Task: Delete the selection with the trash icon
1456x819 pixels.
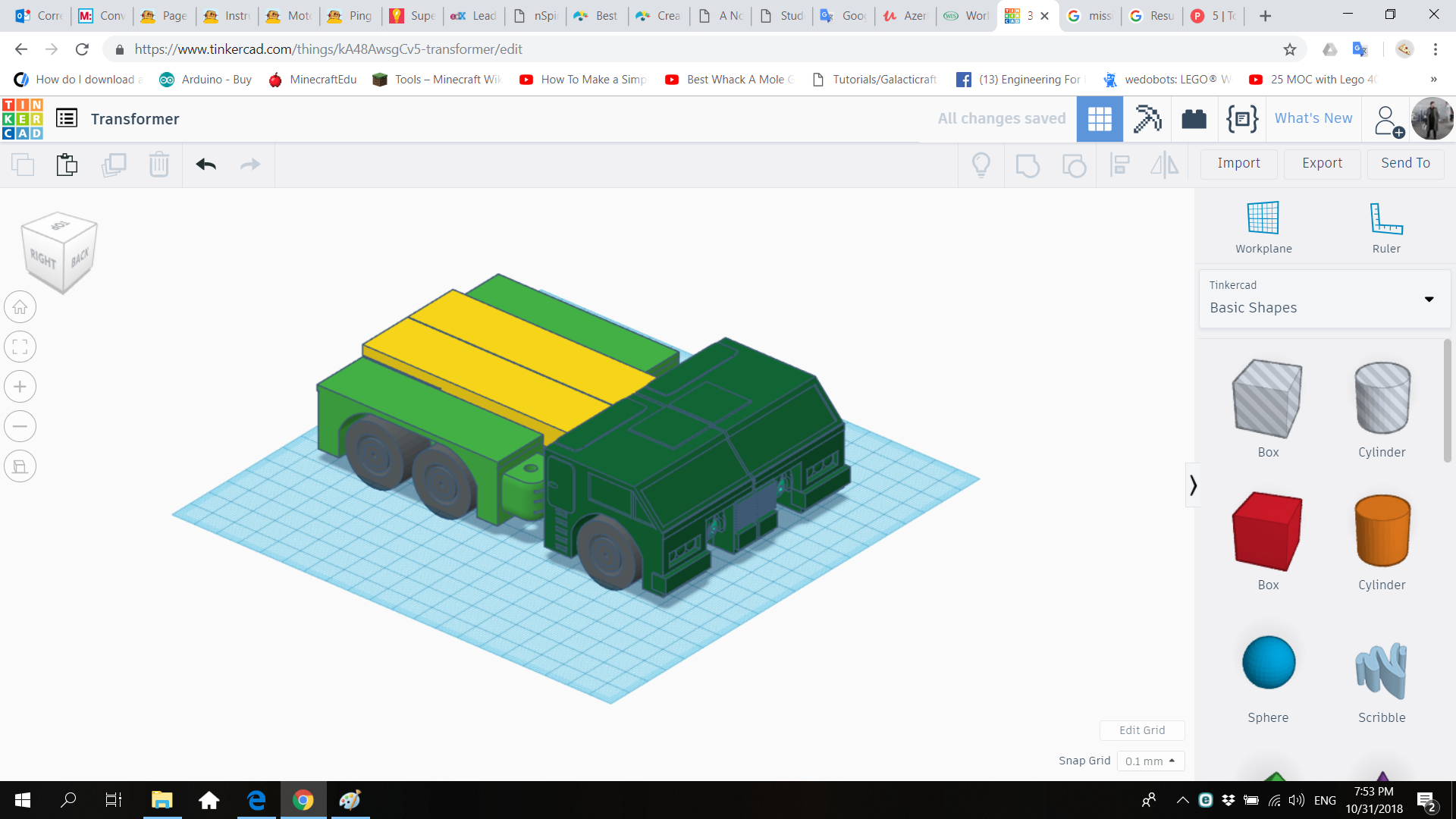Action: point(159,165)
